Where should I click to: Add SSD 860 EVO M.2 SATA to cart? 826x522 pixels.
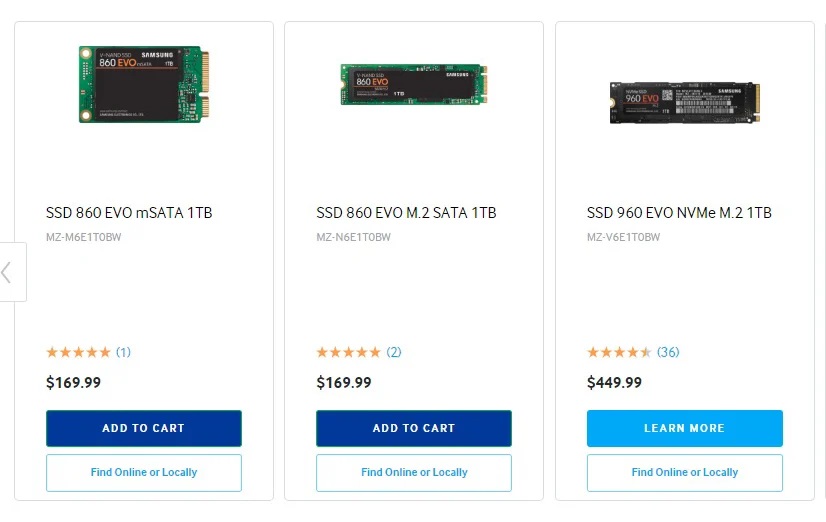(x=414, y=428)
